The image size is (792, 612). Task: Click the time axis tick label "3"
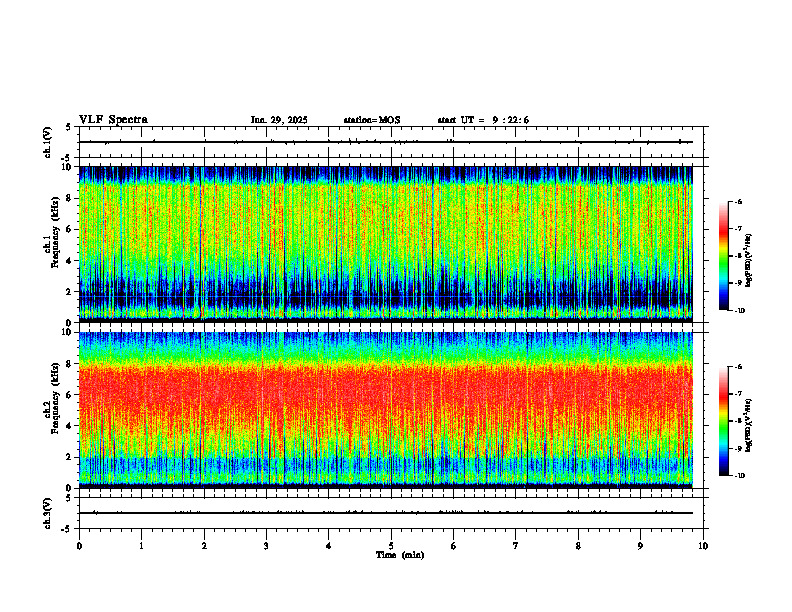[266, 546]
